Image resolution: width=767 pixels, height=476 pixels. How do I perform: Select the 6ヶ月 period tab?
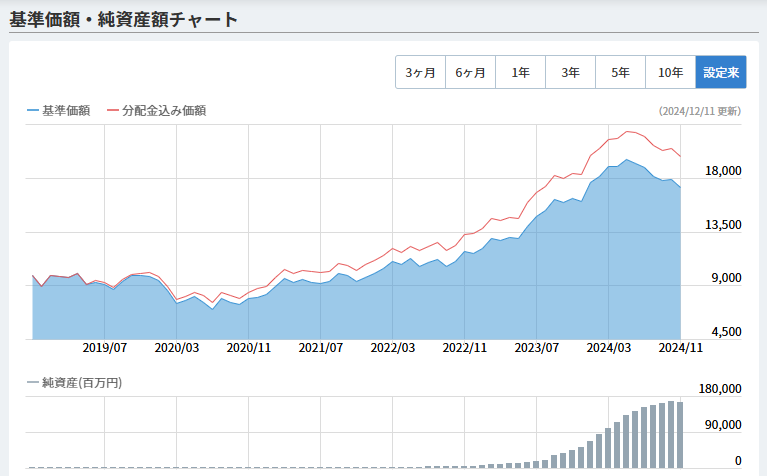(470, 72)
